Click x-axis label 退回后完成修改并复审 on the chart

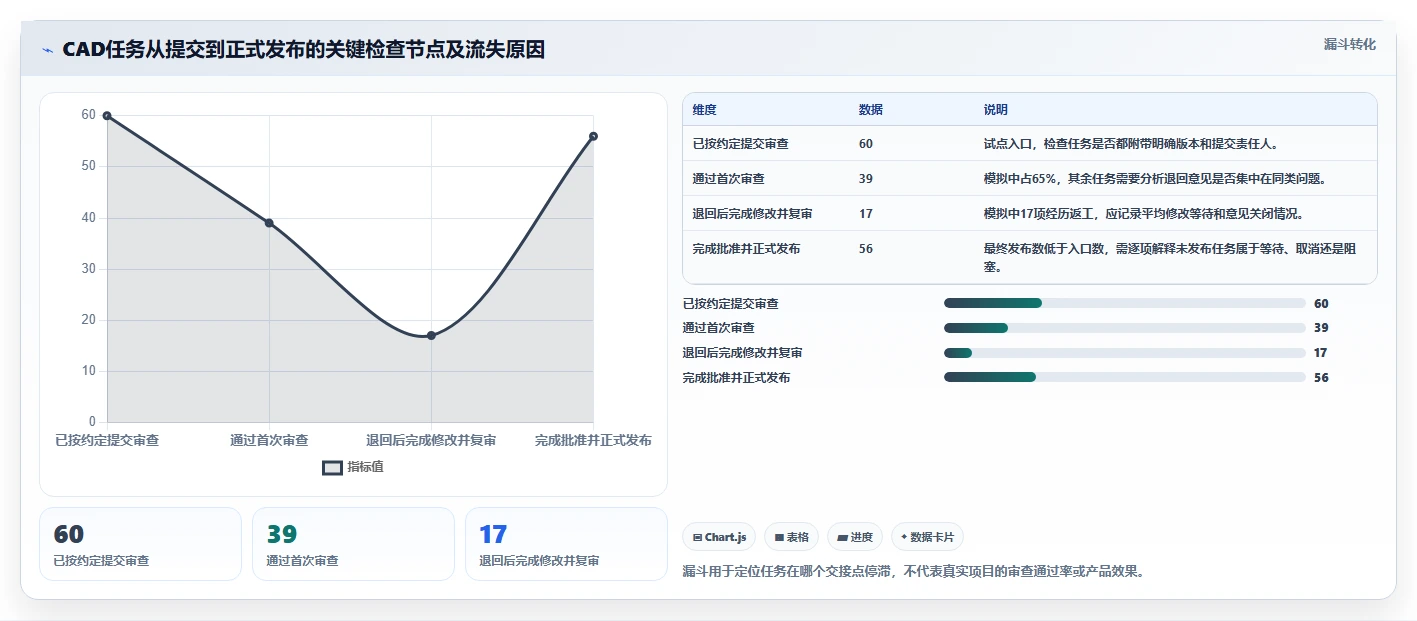431,440
